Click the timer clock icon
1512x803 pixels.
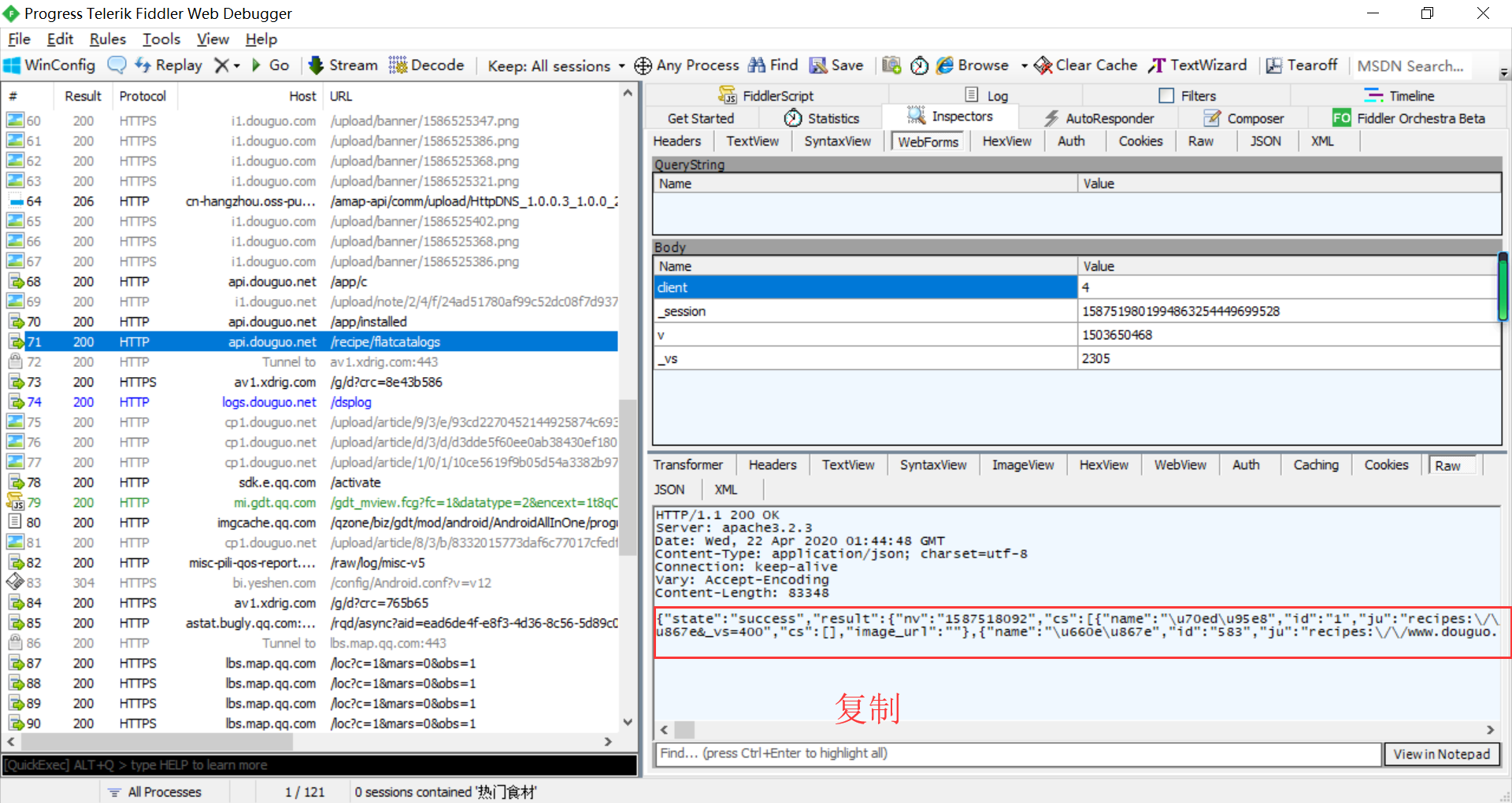[919, 65]
